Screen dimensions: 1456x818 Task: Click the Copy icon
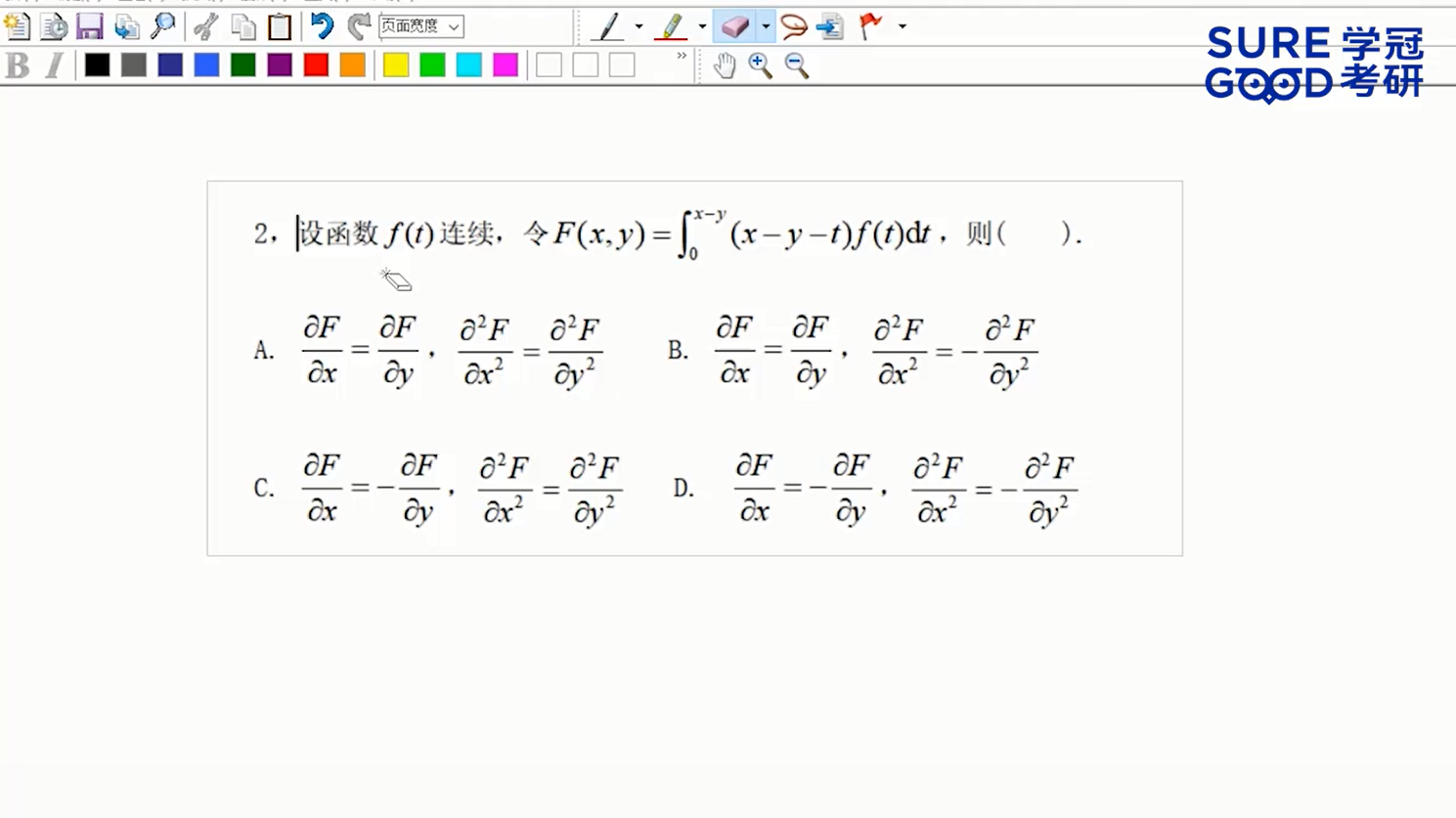pyautogui.click(x=243, y=26)
